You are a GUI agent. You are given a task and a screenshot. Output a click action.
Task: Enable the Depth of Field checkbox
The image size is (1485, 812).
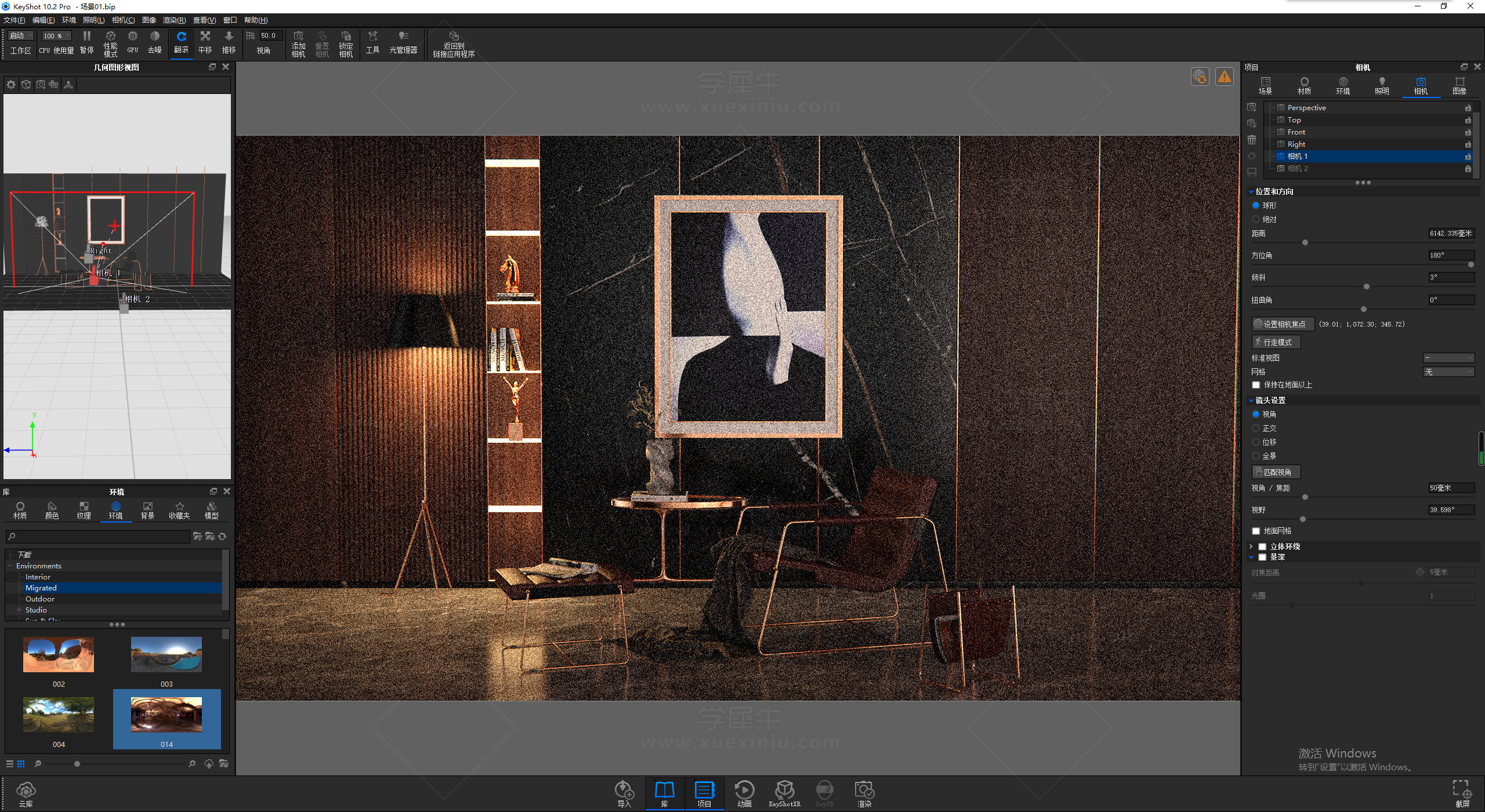pos(1262,557)
